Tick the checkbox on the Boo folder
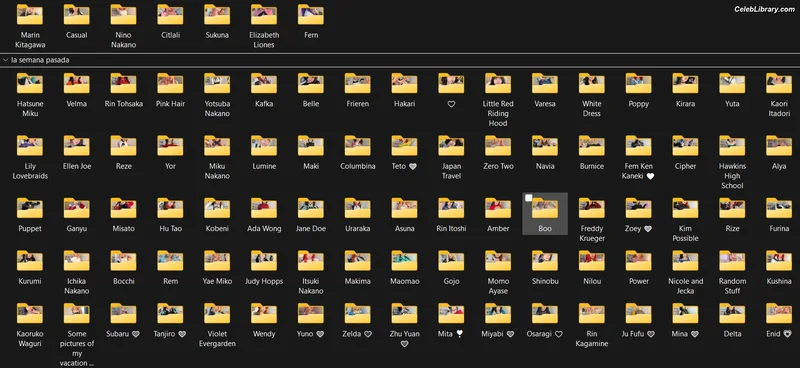 [529, 198]
